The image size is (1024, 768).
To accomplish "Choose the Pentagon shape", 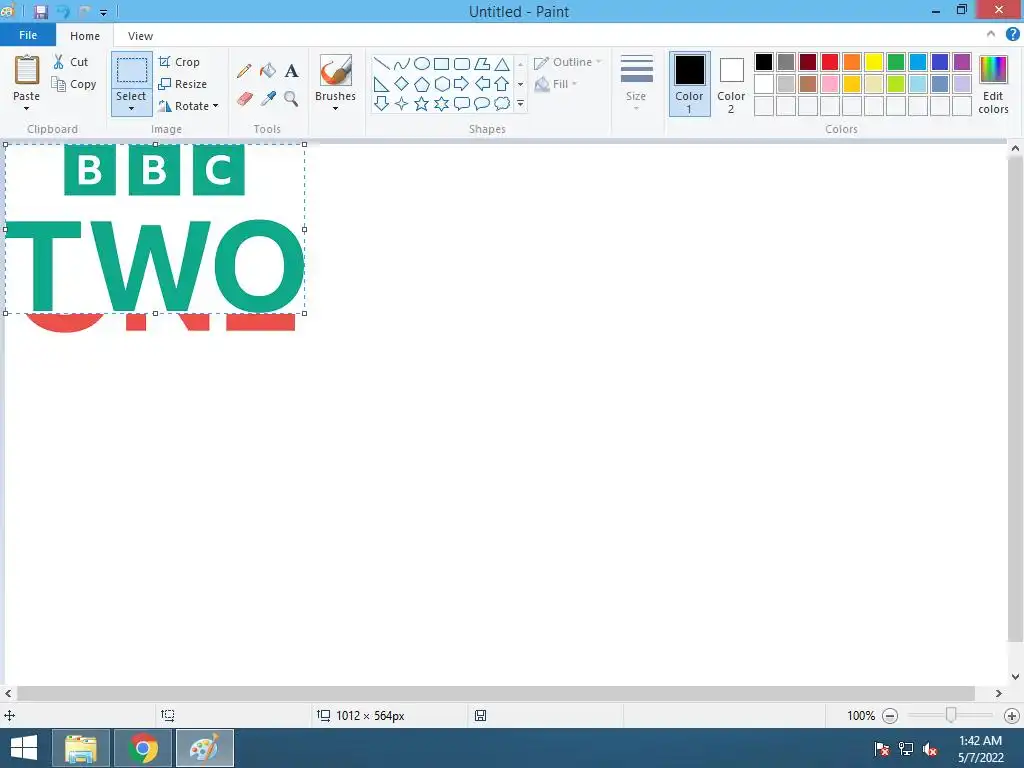I will pos(422,84).
